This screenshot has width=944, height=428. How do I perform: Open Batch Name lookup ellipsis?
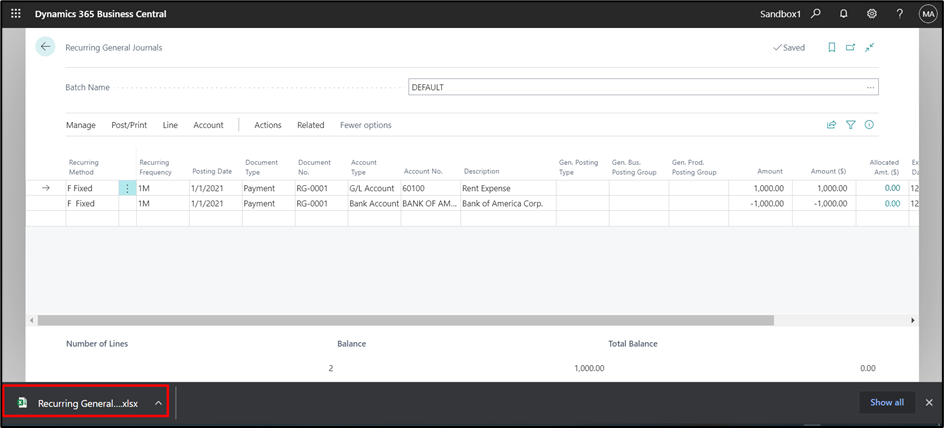tap(870, 87)
